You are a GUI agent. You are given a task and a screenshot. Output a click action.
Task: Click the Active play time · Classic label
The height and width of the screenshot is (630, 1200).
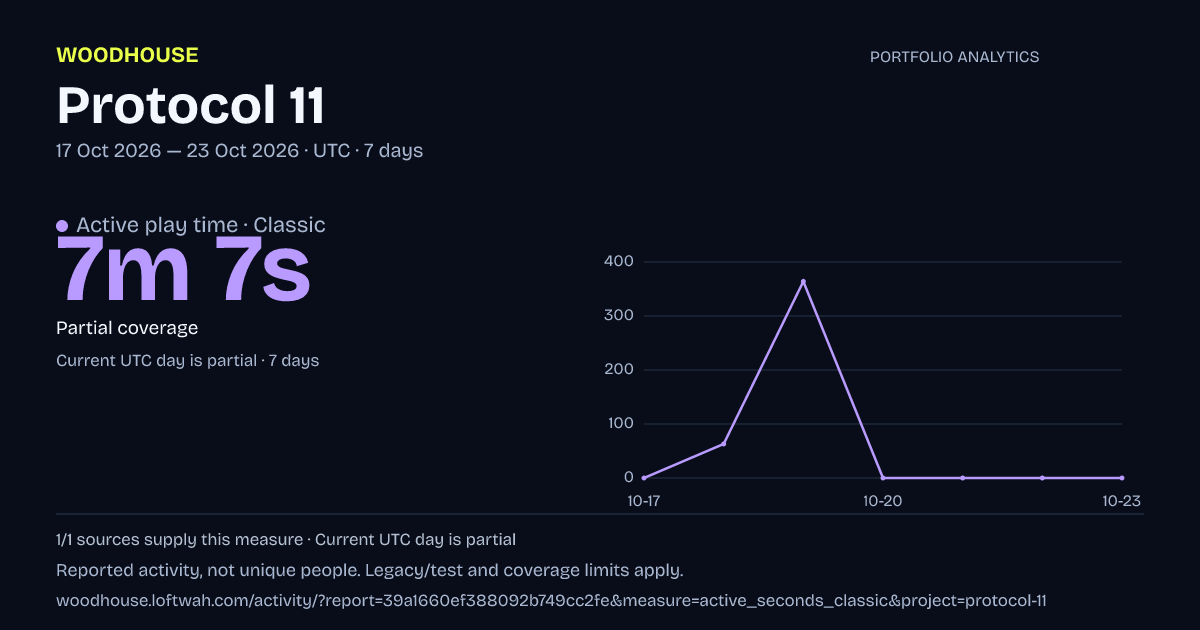click(200, 225)
